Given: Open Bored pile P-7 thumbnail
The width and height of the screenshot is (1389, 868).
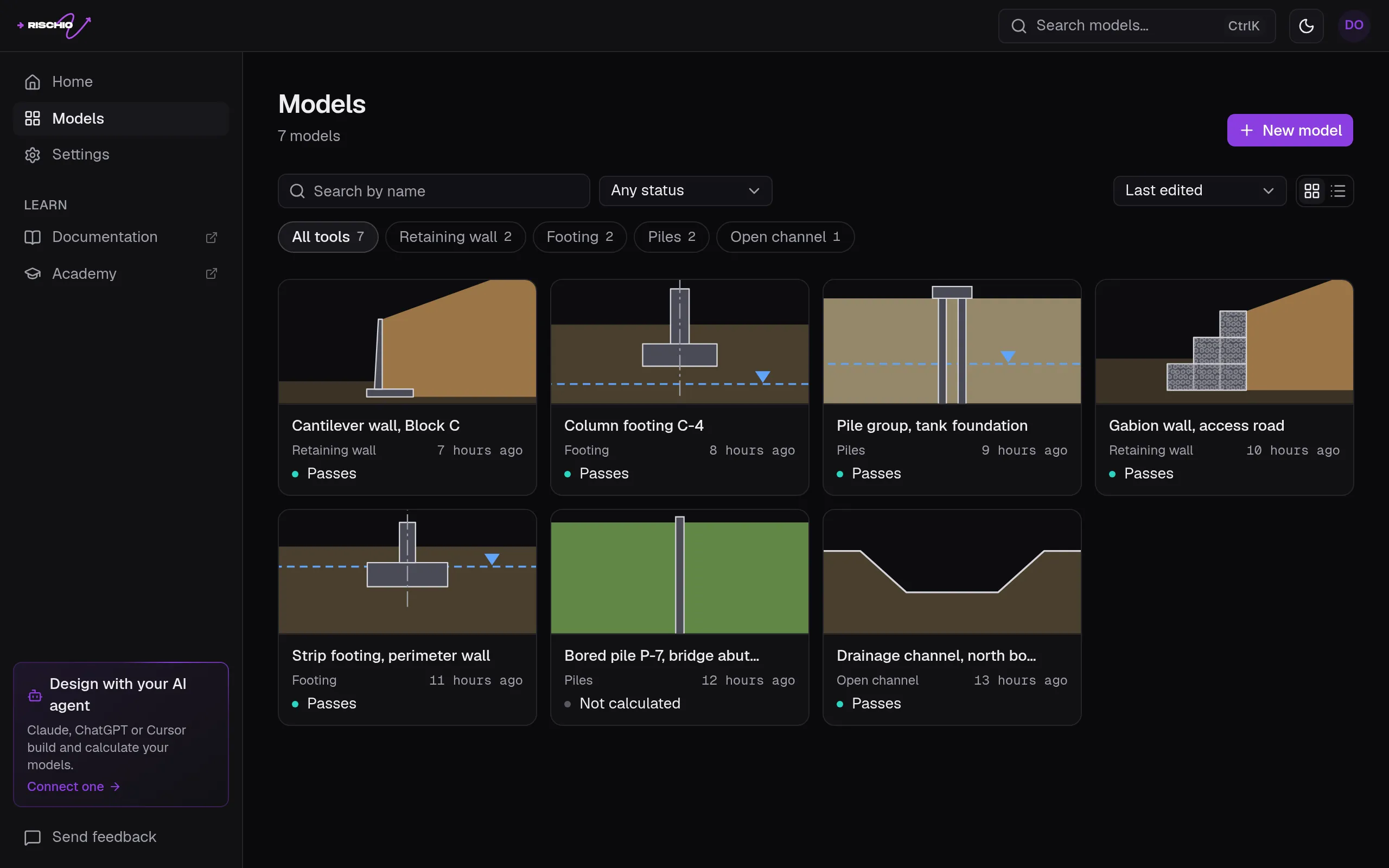Looking at the screenshot, I should coord(679,572).
